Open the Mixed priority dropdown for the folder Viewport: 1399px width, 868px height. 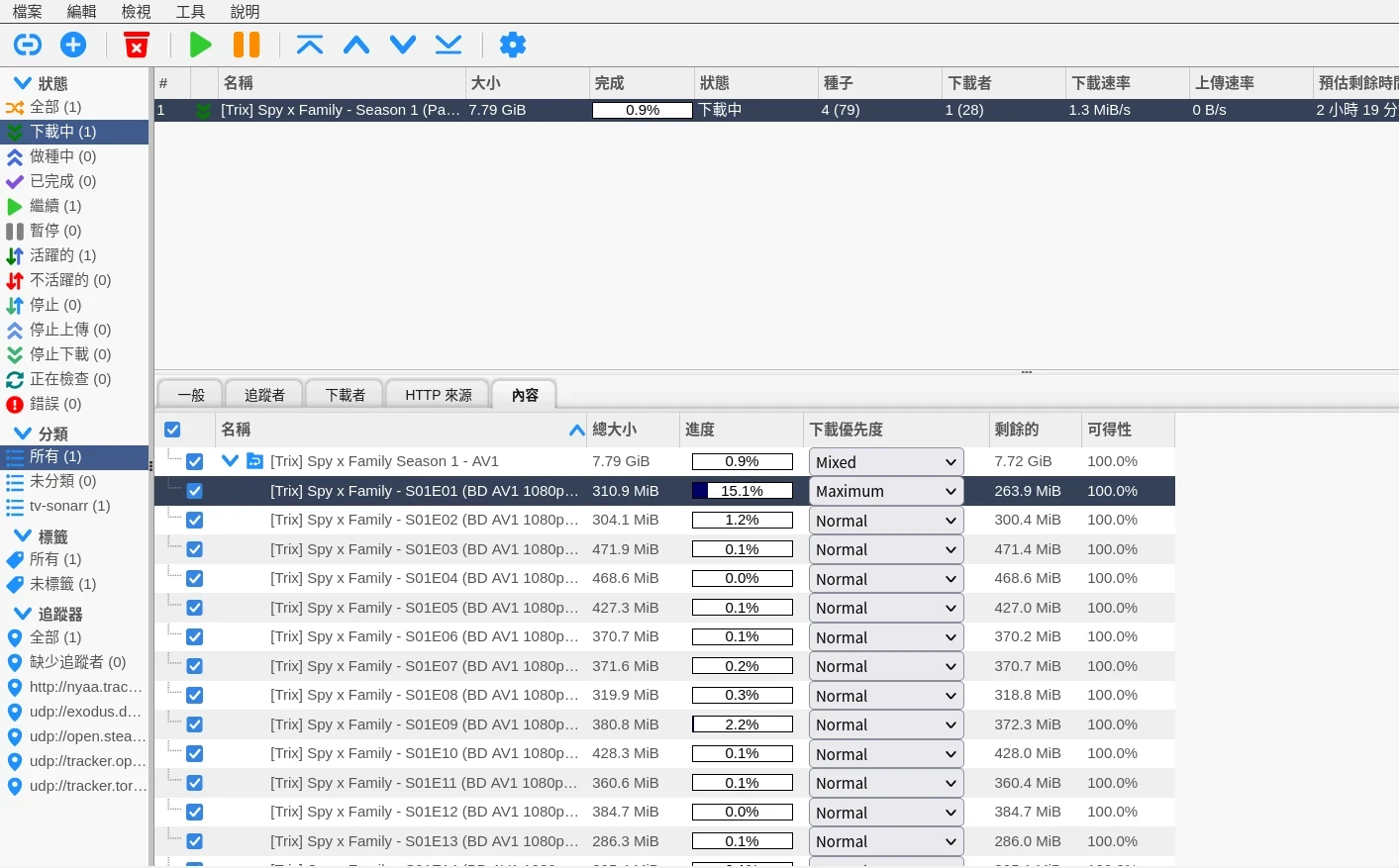(886, 462)
